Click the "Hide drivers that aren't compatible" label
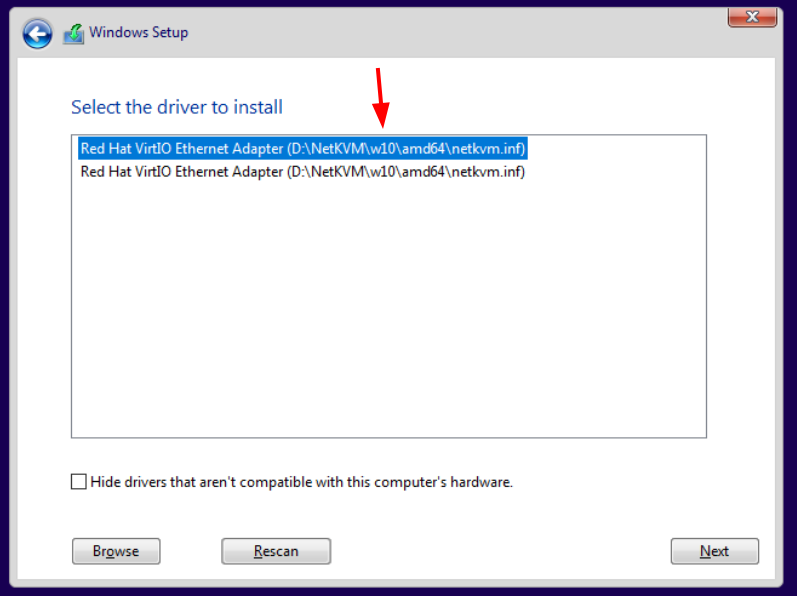 [301, 482]
